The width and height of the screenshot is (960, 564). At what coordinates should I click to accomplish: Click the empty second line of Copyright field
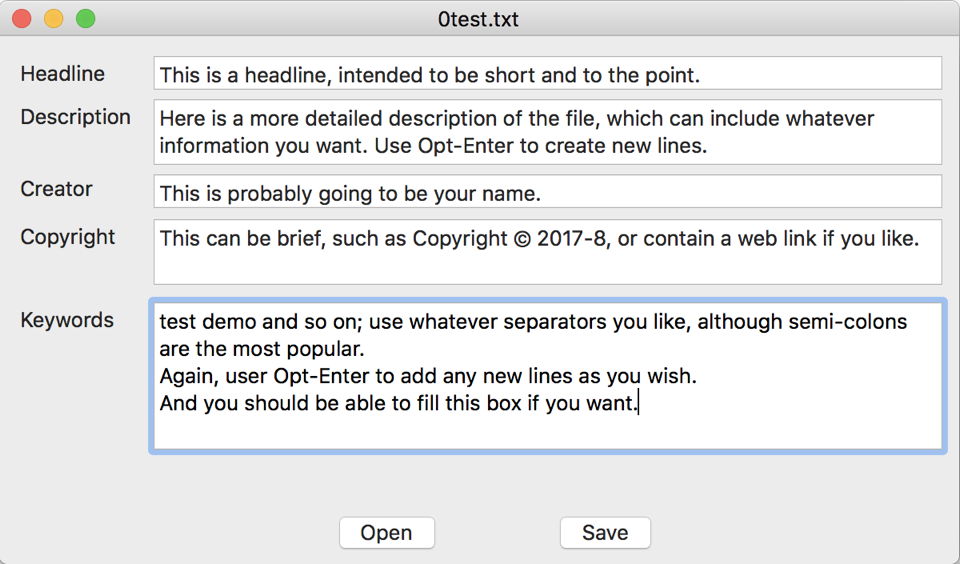547,267
